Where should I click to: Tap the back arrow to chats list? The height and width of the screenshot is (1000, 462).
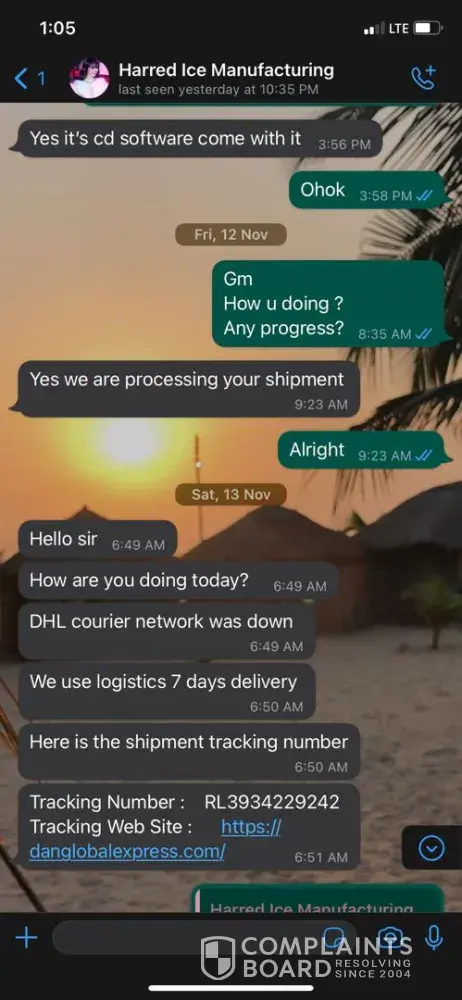21,79
